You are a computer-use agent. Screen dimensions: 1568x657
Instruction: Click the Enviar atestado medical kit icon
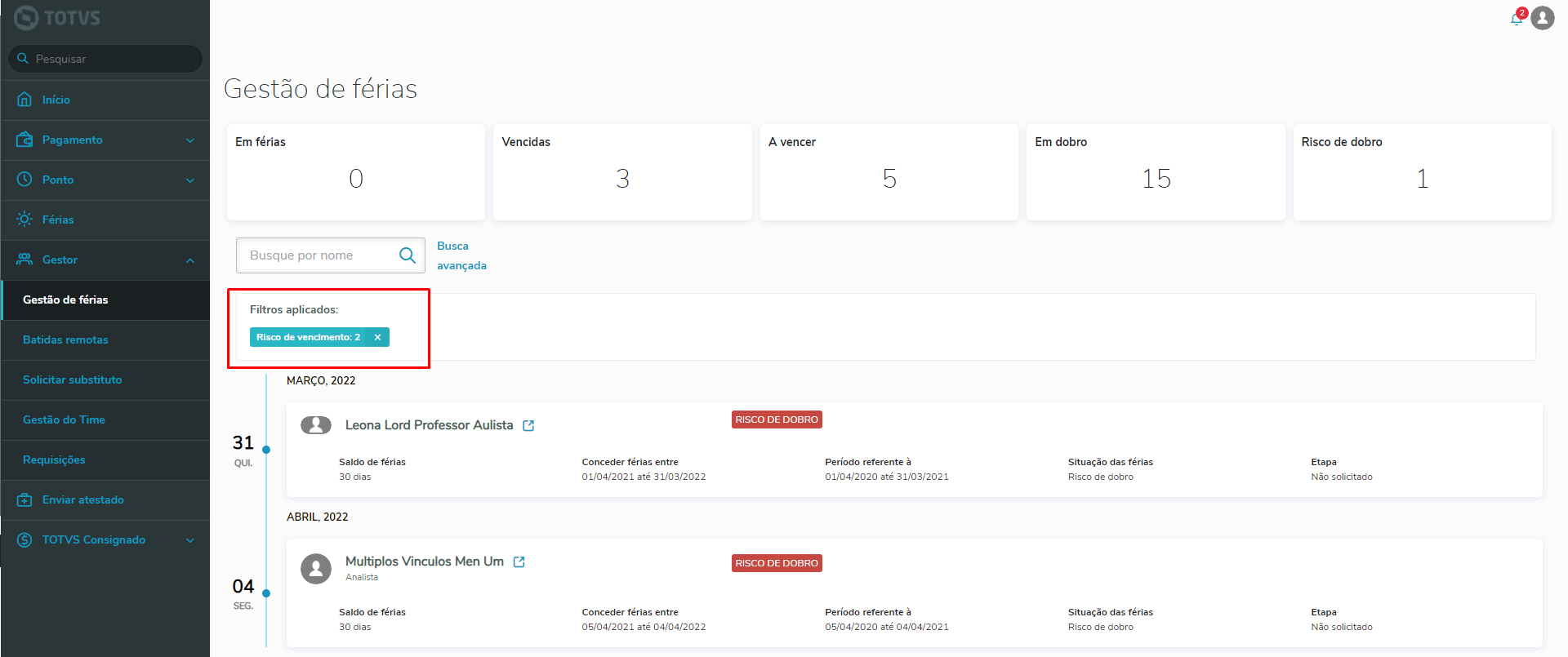(24, 499)
